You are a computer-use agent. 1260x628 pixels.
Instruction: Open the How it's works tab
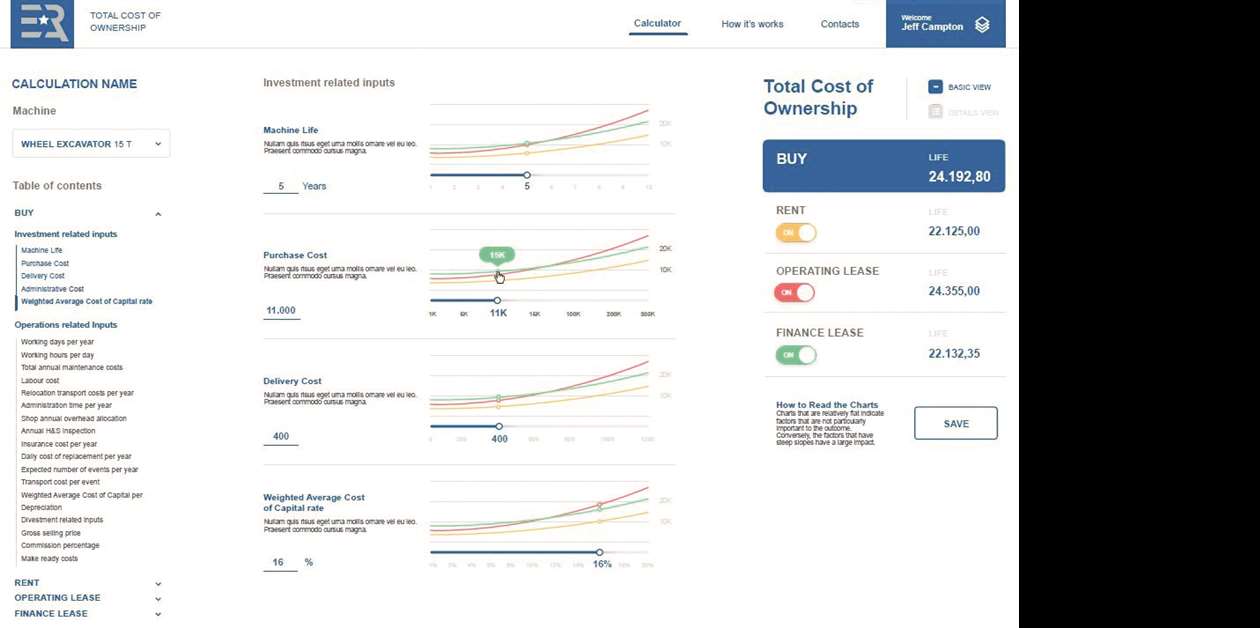pyautogui.click(x=752, y=24)
